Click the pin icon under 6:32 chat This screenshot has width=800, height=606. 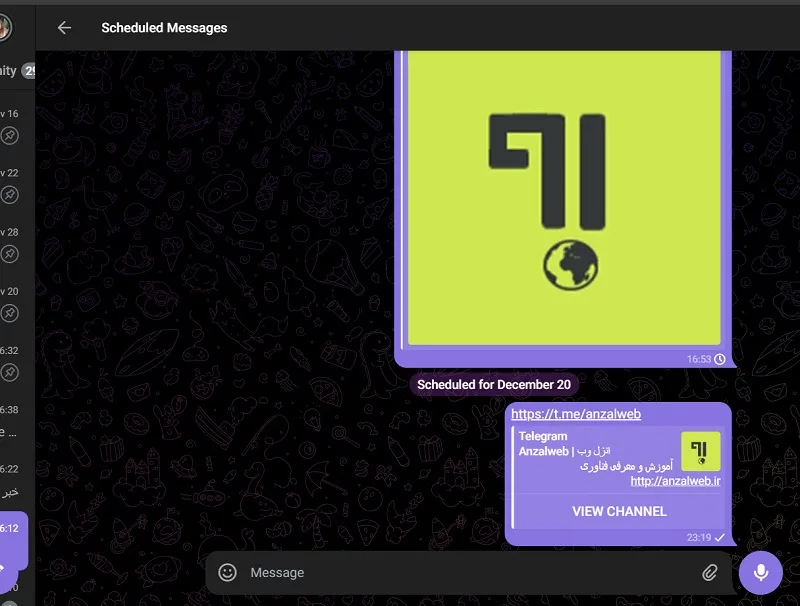pos(9,372)
